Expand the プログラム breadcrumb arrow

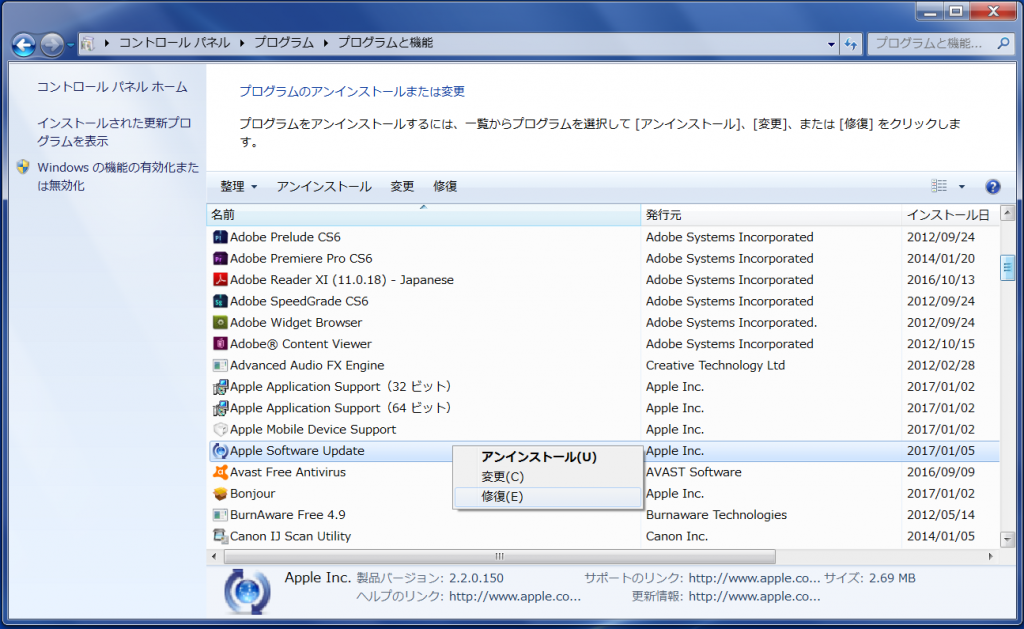[325, 43]
